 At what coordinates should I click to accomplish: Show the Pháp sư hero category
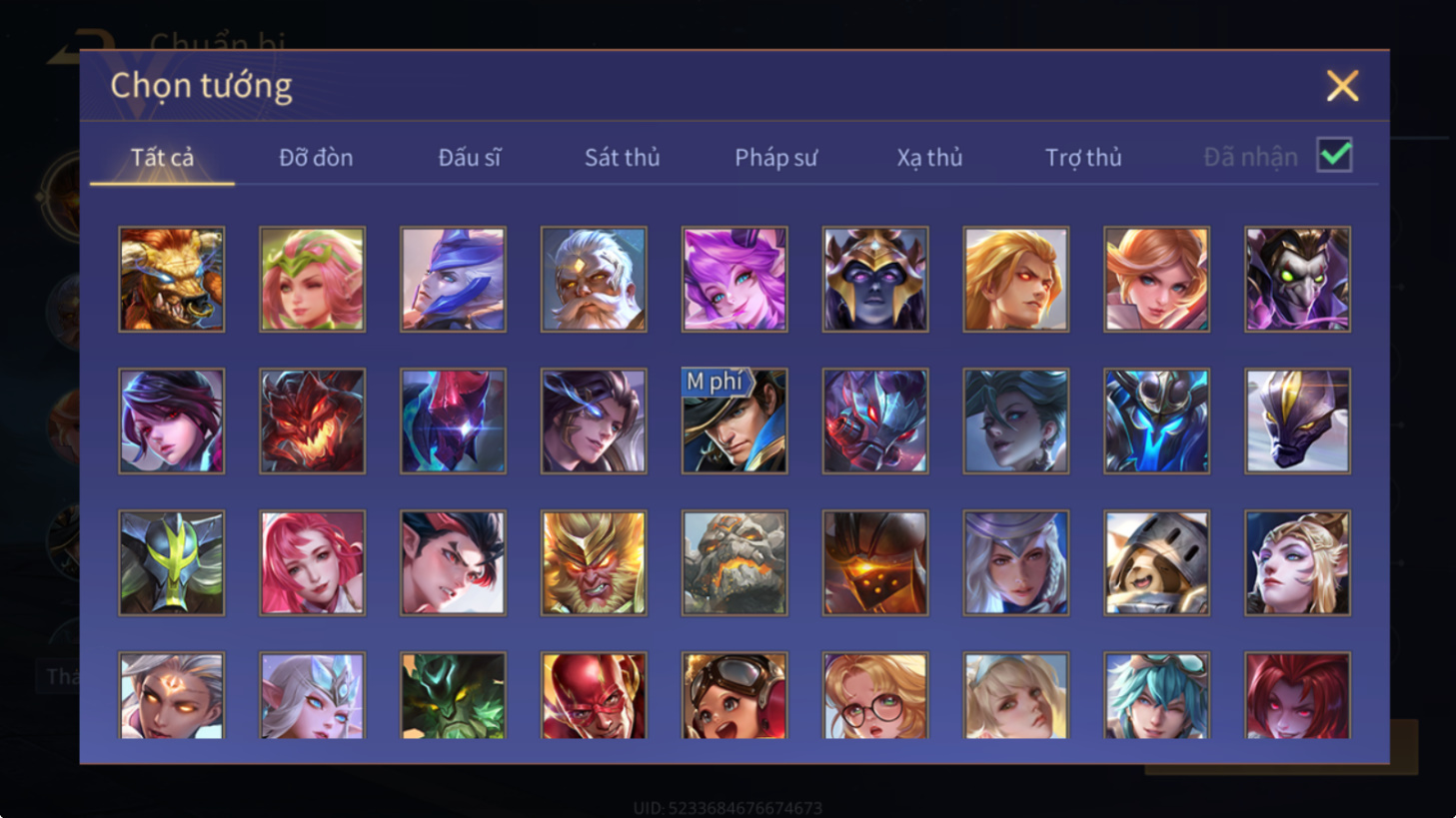[x=776, y=157]
